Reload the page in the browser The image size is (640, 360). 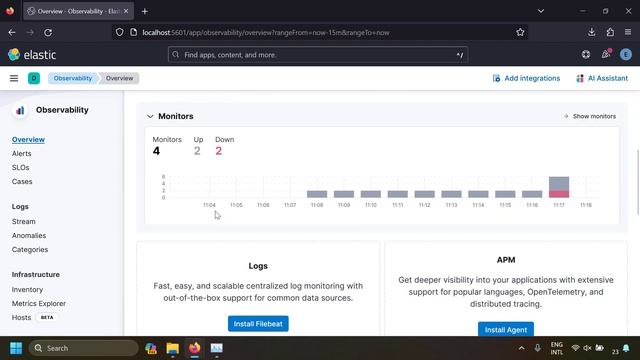(48, 32)
